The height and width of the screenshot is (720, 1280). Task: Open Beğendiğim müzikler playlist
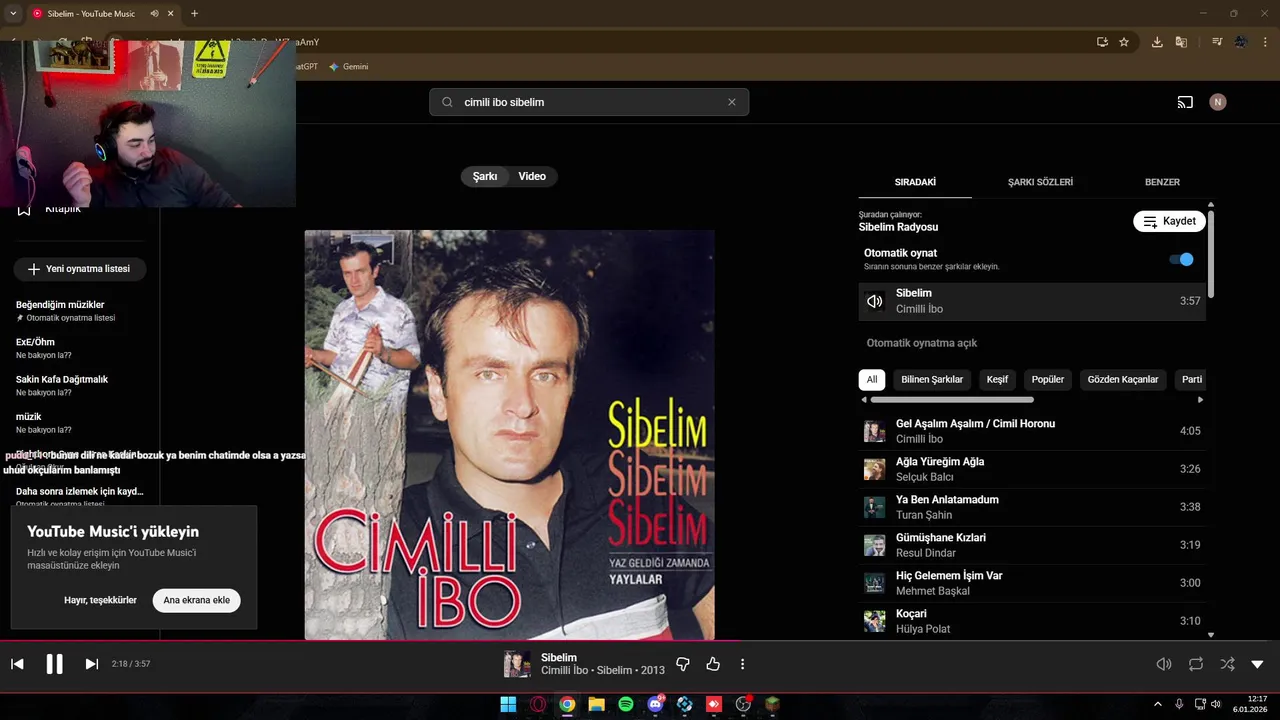coord(80,311)
